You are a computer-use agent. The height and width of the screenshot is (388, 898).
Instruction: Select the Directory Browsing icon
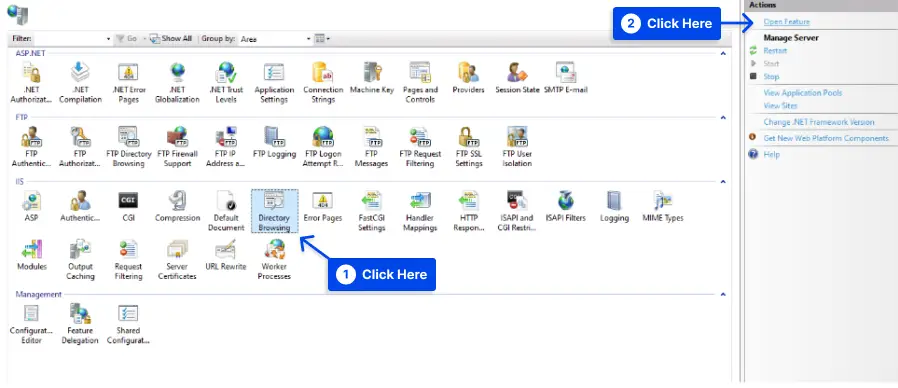(x=274, y=211)
